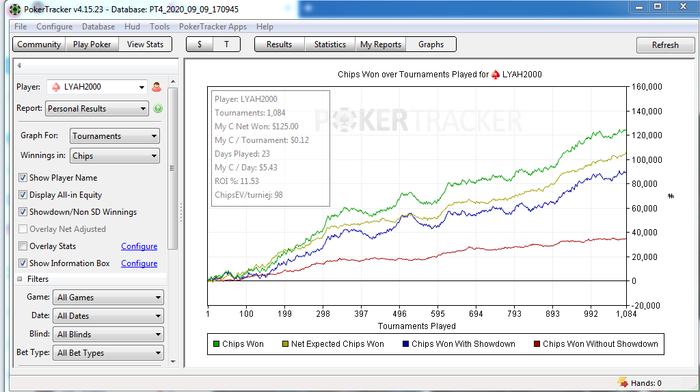Toggle Display All-in Equity checkbox
This screenshot has height=392, width=700.
click(x=23, y=195)
